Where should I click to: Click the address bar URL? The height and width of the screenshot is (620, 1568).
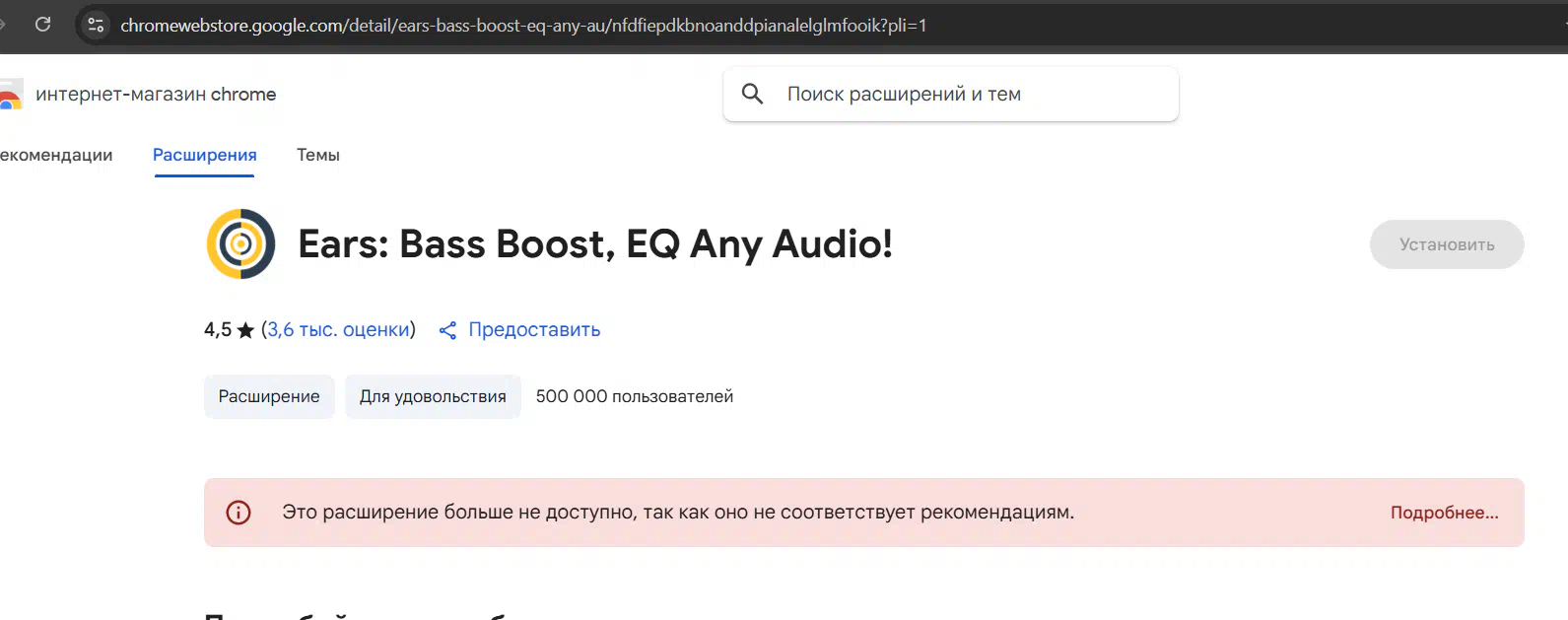[523, 25]
